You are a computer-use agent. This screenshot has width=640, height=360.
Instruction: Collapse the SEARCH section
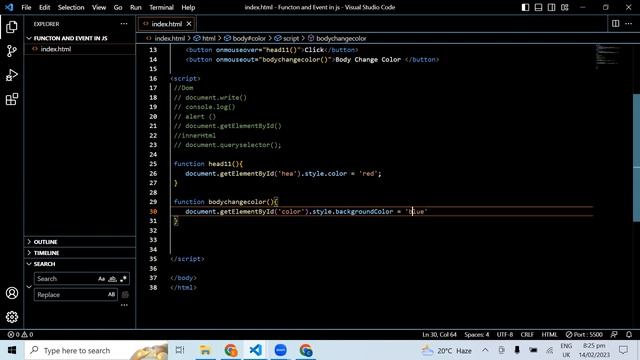80,264
